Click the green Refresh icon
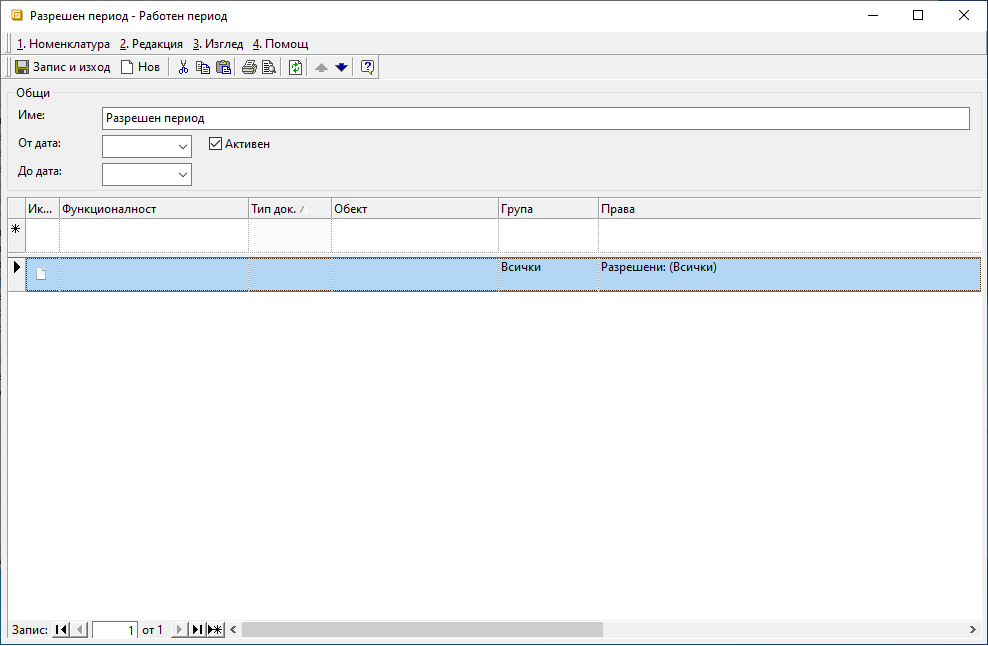 point(295,67)
